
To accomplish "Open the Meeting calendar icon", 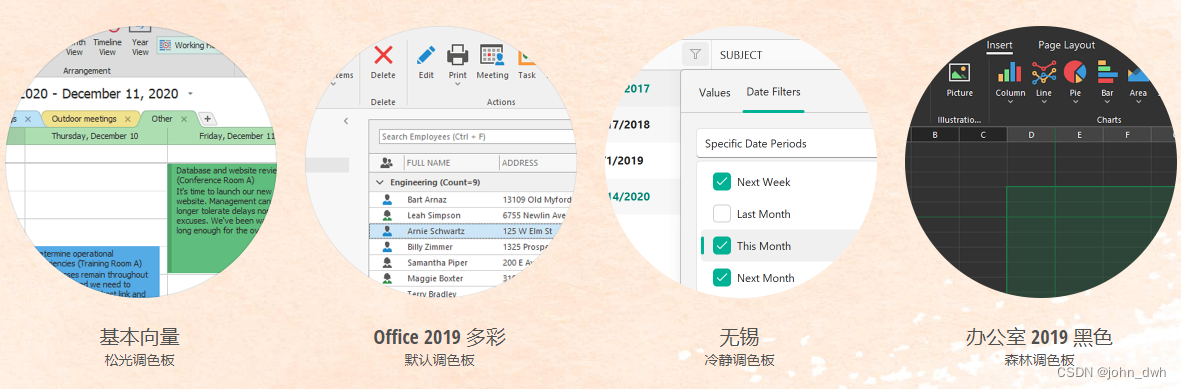I will (x=492, y=55).
